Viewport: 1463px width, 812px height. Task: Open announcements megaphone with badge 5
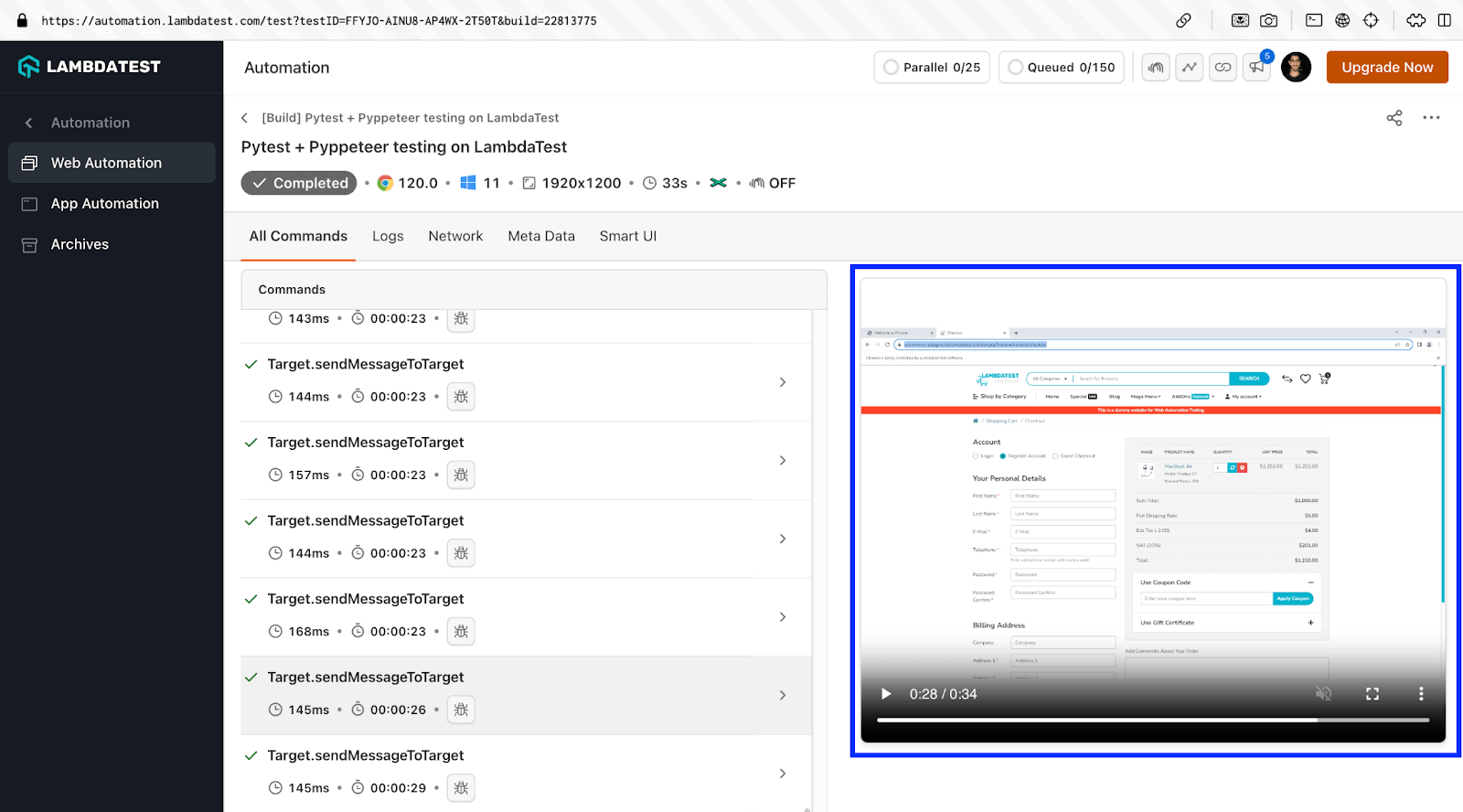[x=1257, y=67]
